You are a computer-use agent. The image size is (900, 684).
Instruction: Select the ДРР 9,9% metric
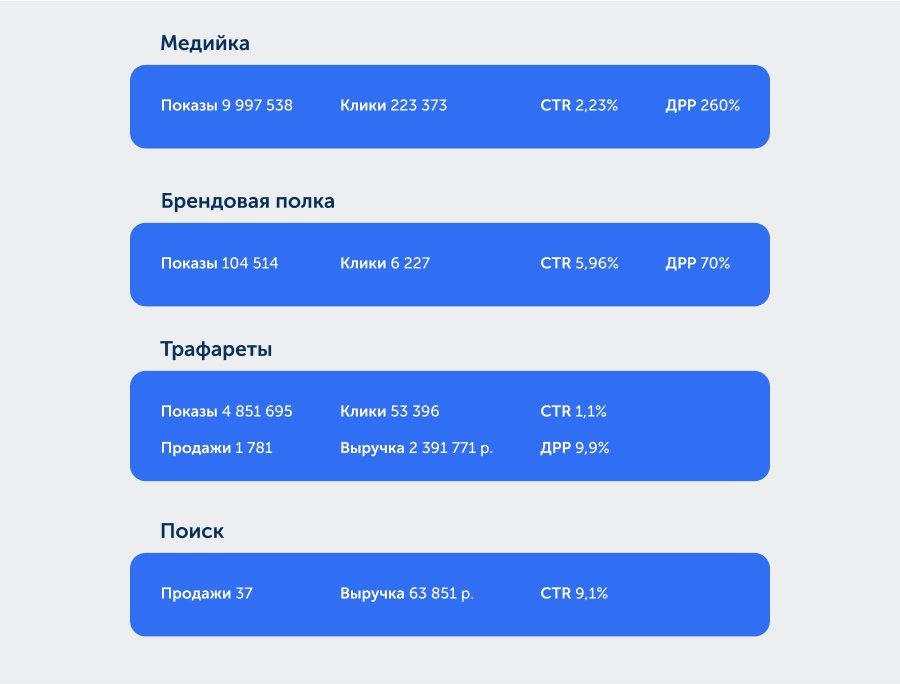575,448
